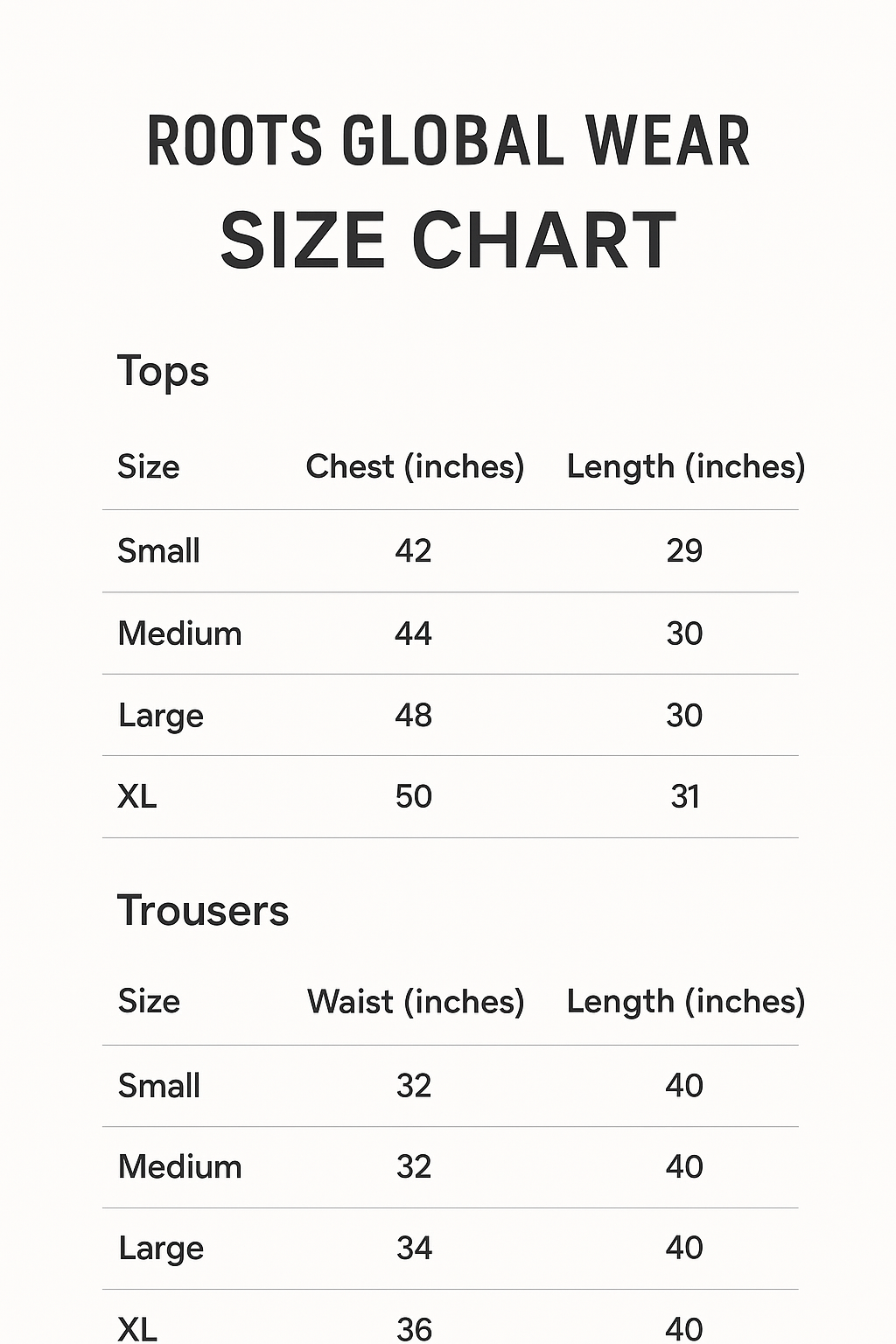896x1344 pixels.
Task: Click length value 31 for XL top
Action: tap(685, 797)
